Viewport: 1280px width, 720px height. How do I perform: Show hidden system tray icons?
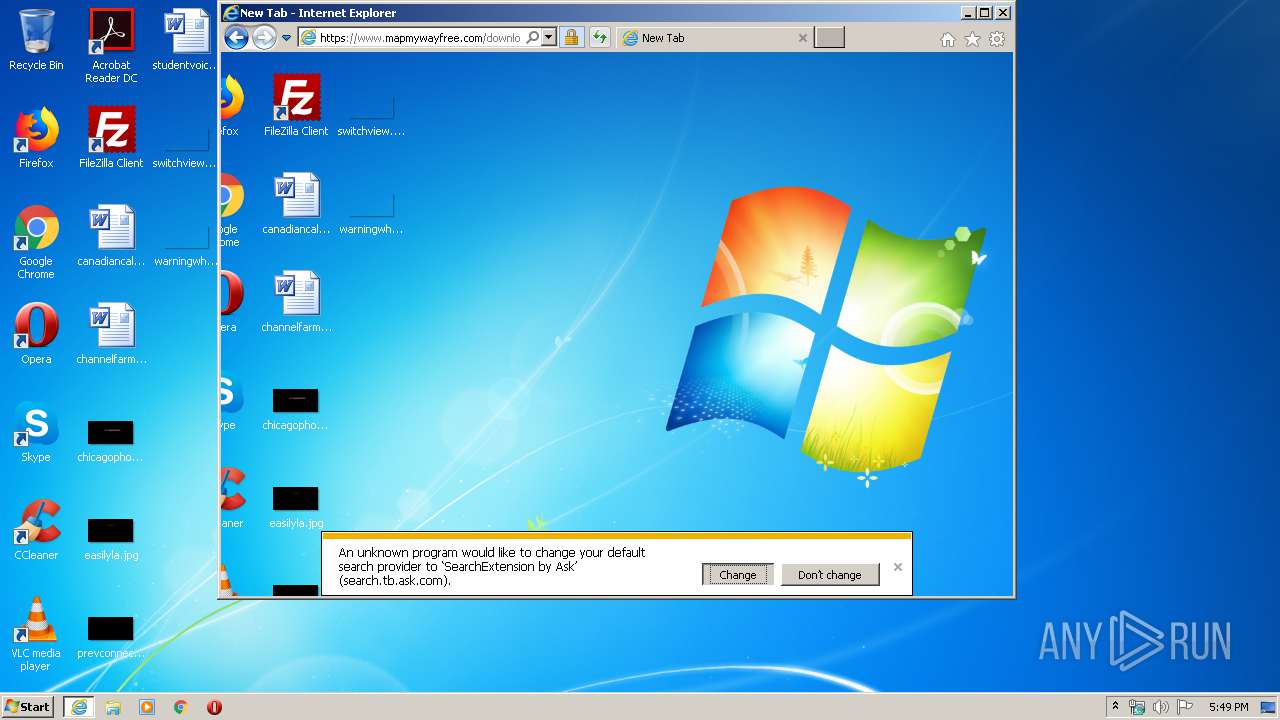1115,706
